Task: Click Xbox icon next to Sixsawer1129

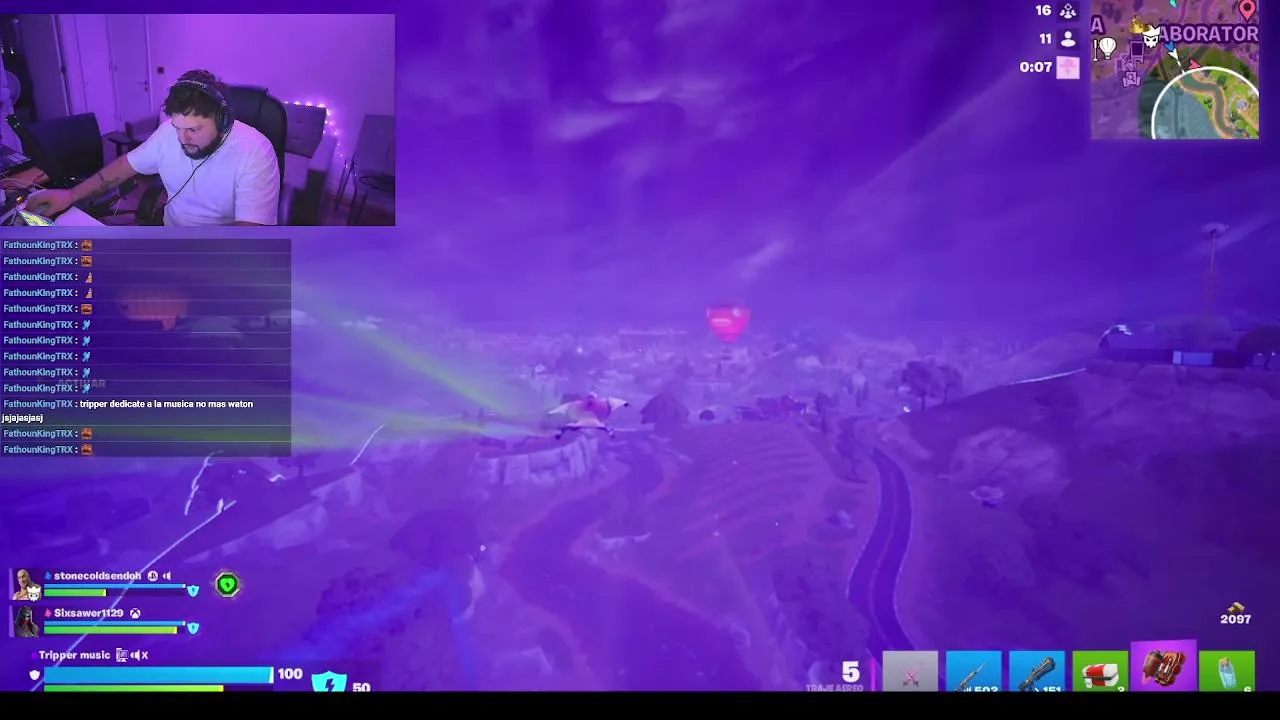Action: coord(135,613)
